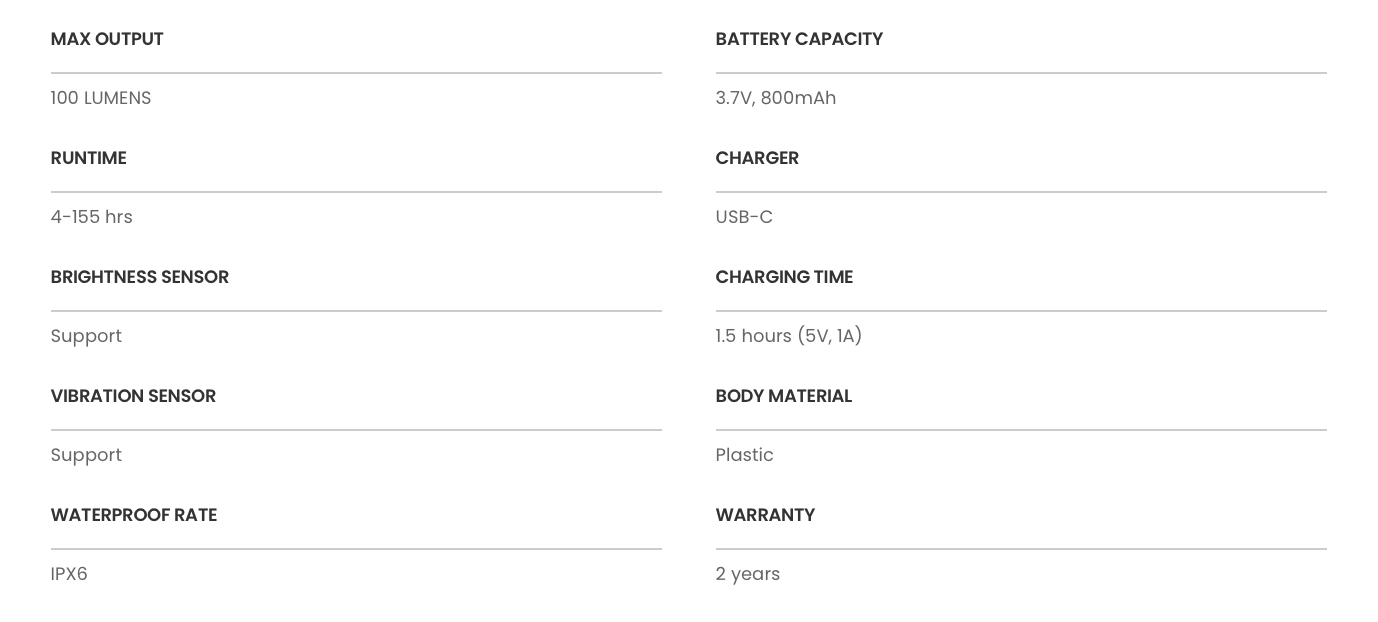The image size is (1378, 622).
Task: Click the BRIGHTNESS SENSOR heading
Action: pos(140,277)
